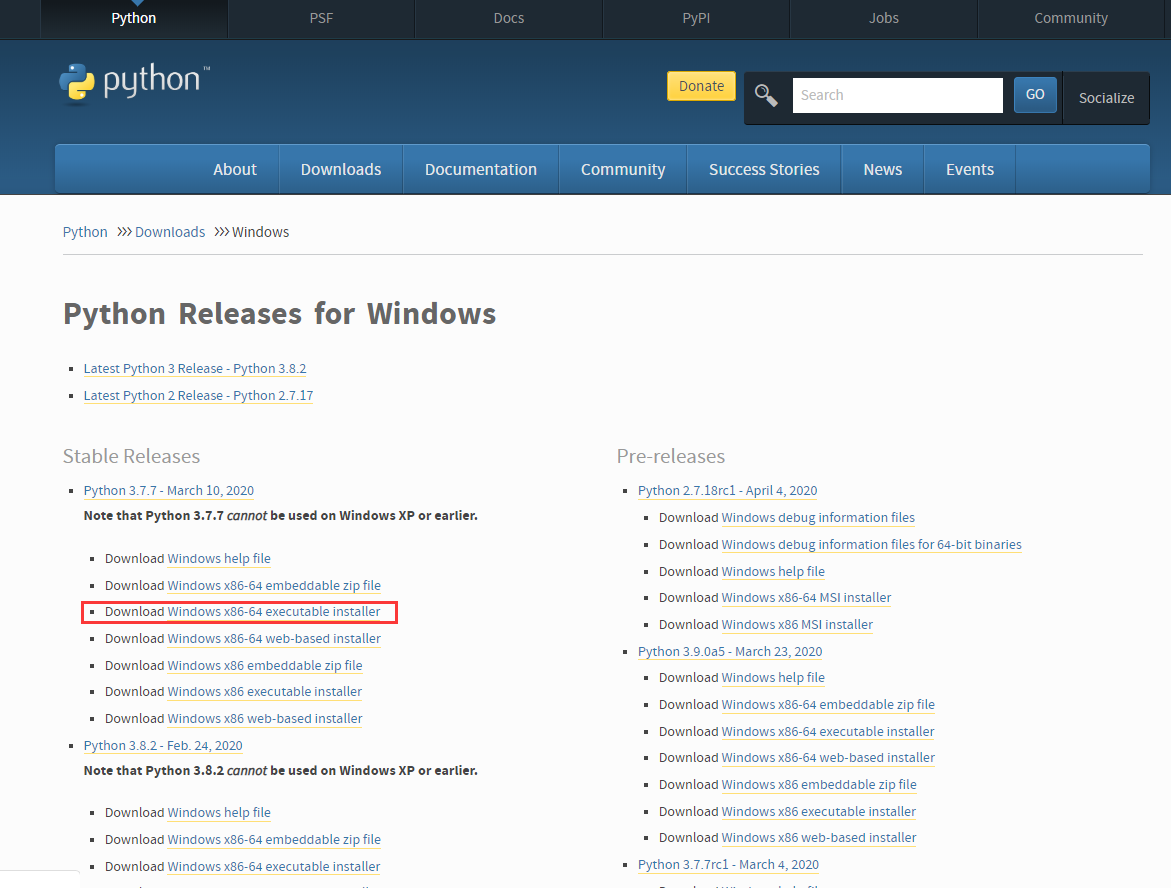Screen dimensions: 1171x888
Task: Open the Community menu beside Documentation
Action: 623,170
